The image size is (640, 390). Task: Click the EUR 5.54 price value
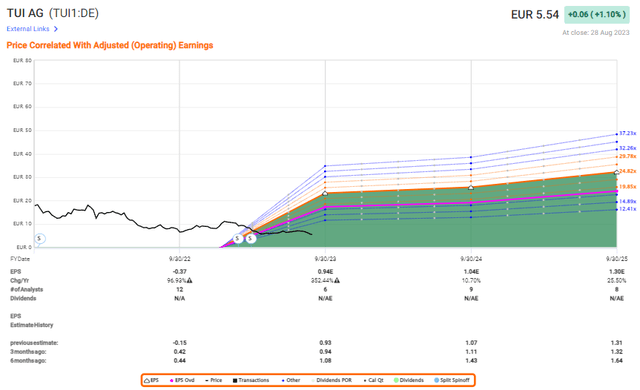click(535, 15)
